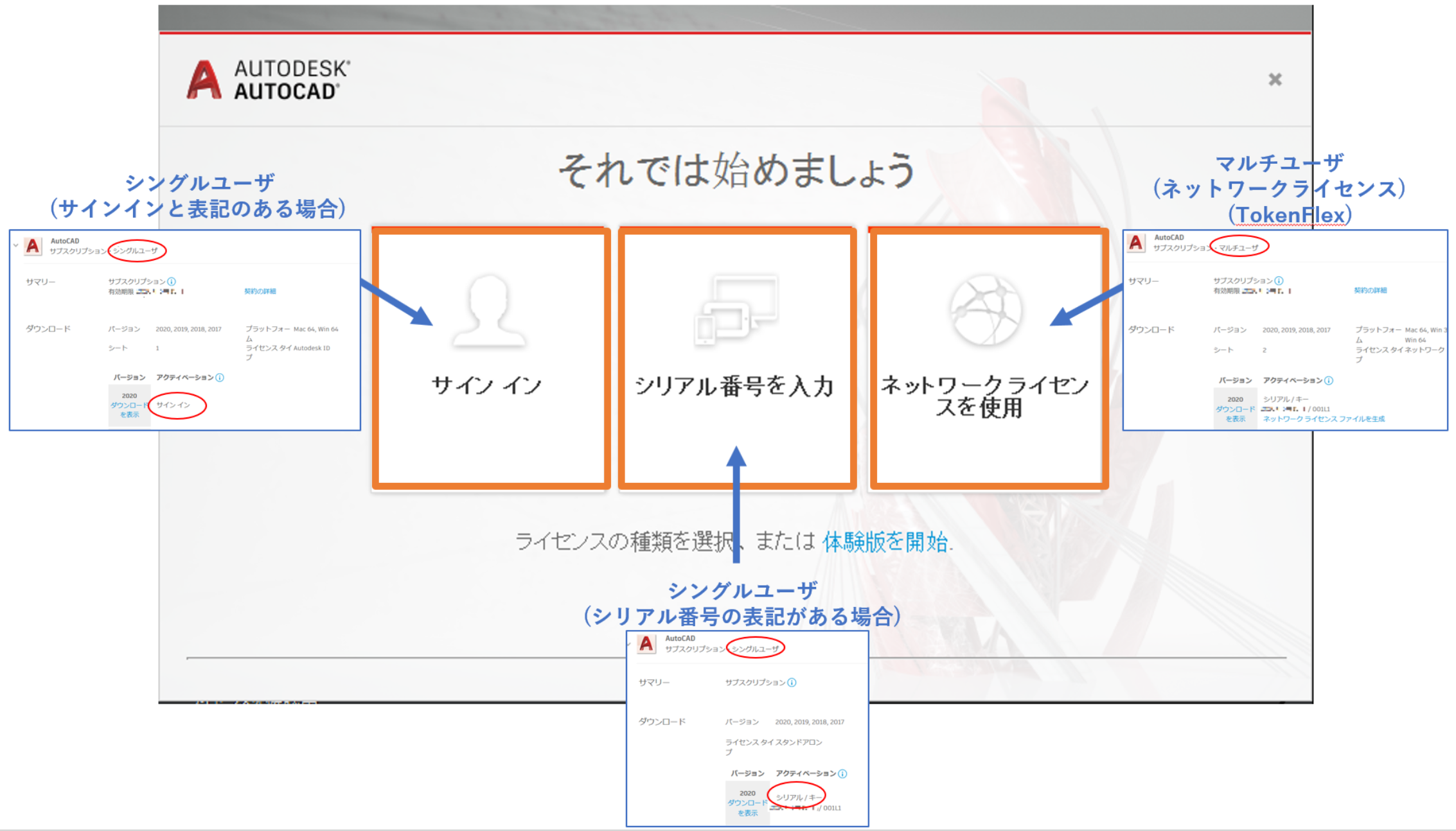Click the network globe icon on ネットワークライセンス tile
This screenshot has height=831, width=1456.
986,311
